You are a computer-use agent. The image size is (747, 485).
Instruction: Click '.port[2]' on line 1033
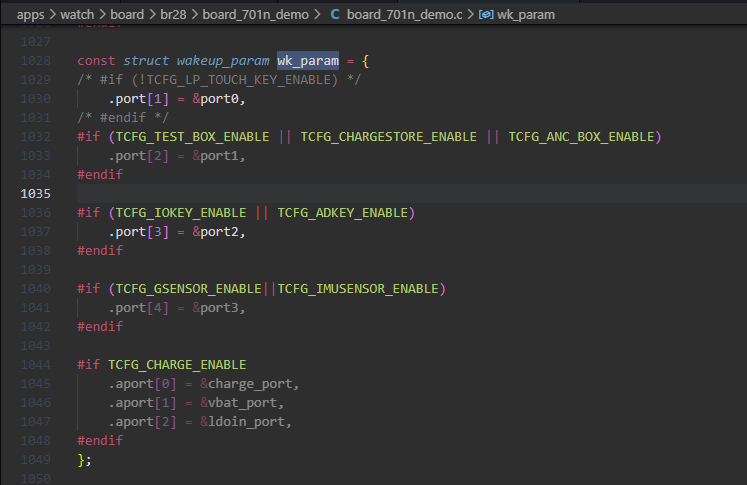click(x=139, y=156)
